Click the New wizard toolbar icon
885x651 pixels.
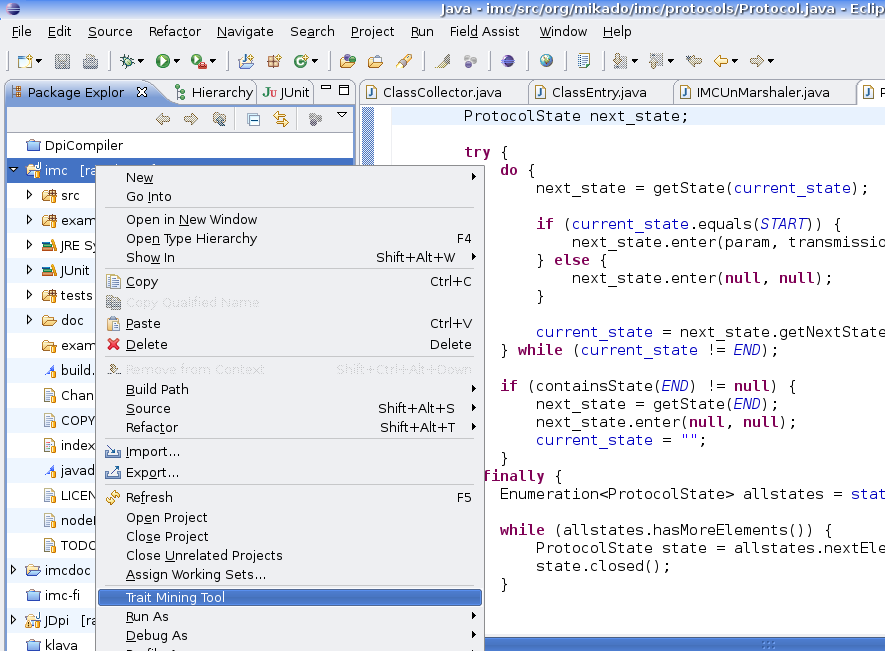pyautogui.click(x=24, y=61)
